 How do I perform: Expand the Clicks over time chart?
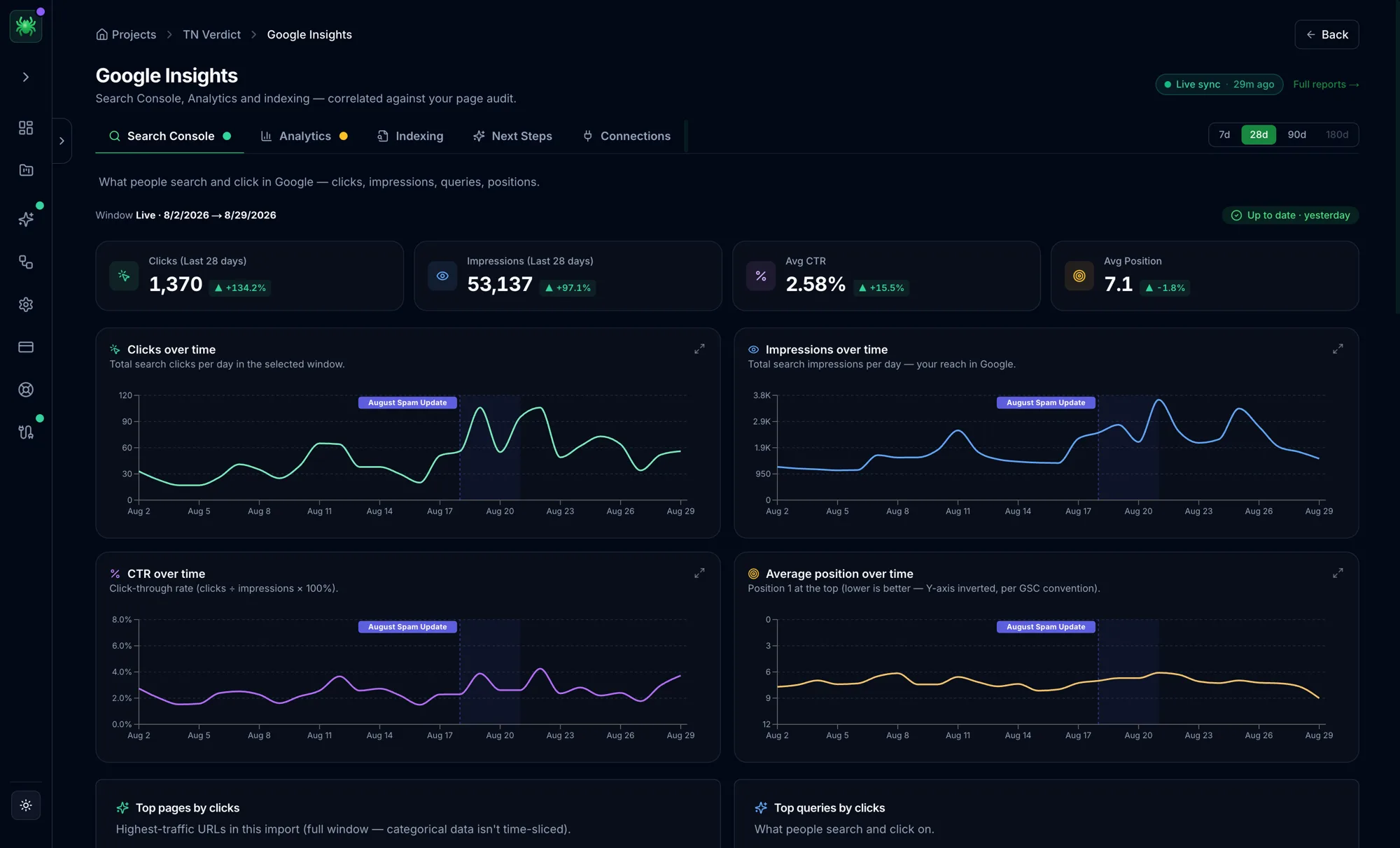coord(699,348)
